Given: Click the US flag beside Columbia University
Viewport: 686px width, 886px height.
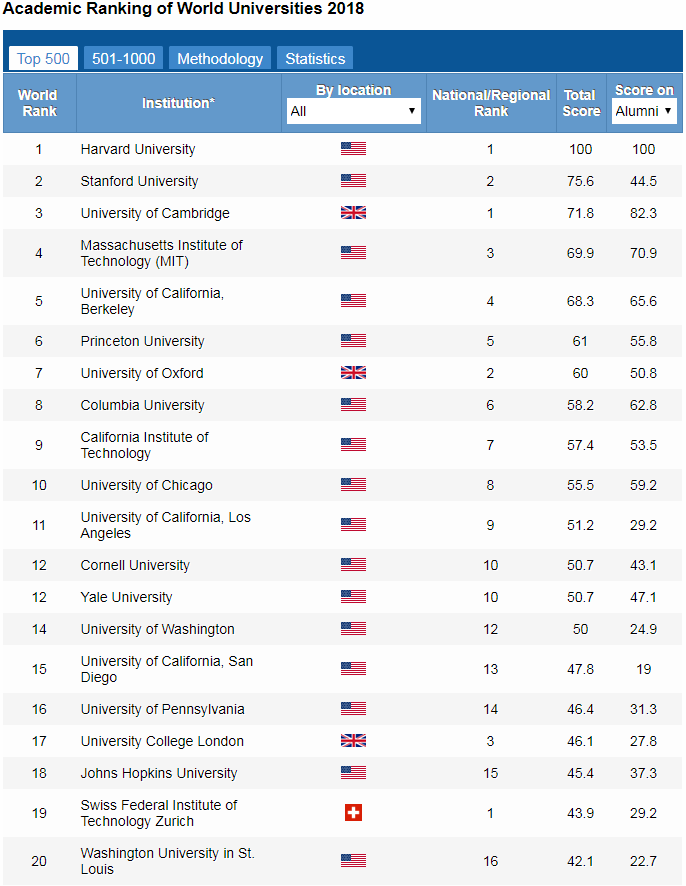Looking at the screenshot, I should (x=353, y=405).
